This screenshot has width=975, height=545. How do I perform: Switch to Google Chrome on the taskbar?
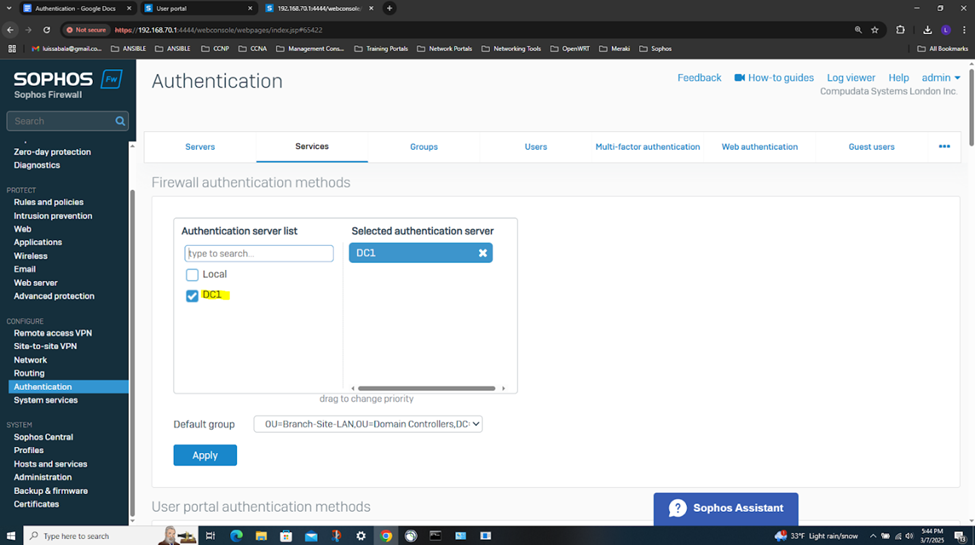pyautogui.click(x=386, y=536)
